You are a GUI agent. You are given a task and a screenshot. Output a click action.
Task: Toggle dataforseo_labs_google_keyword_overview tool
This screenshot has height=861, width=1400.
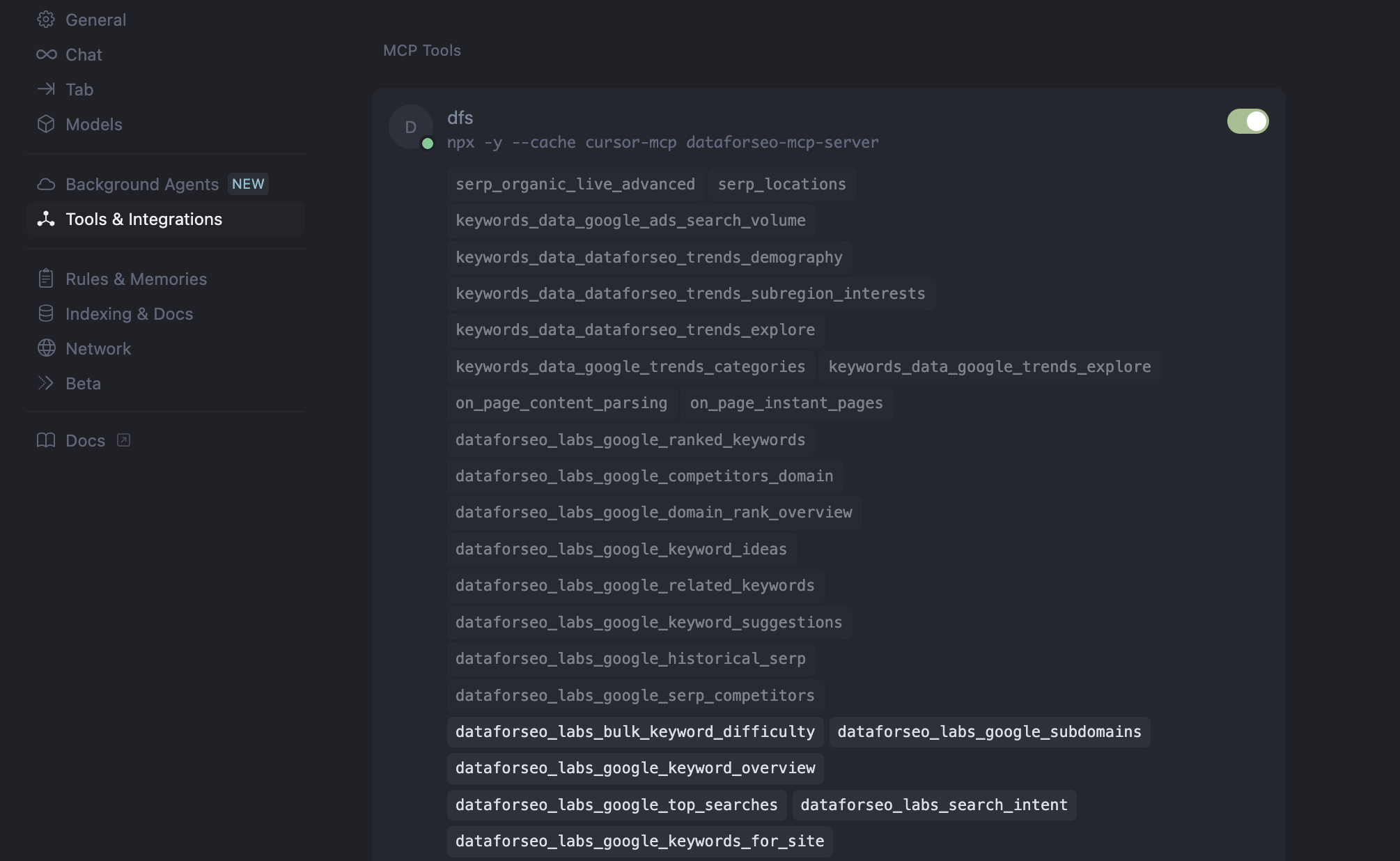point(635,768)
